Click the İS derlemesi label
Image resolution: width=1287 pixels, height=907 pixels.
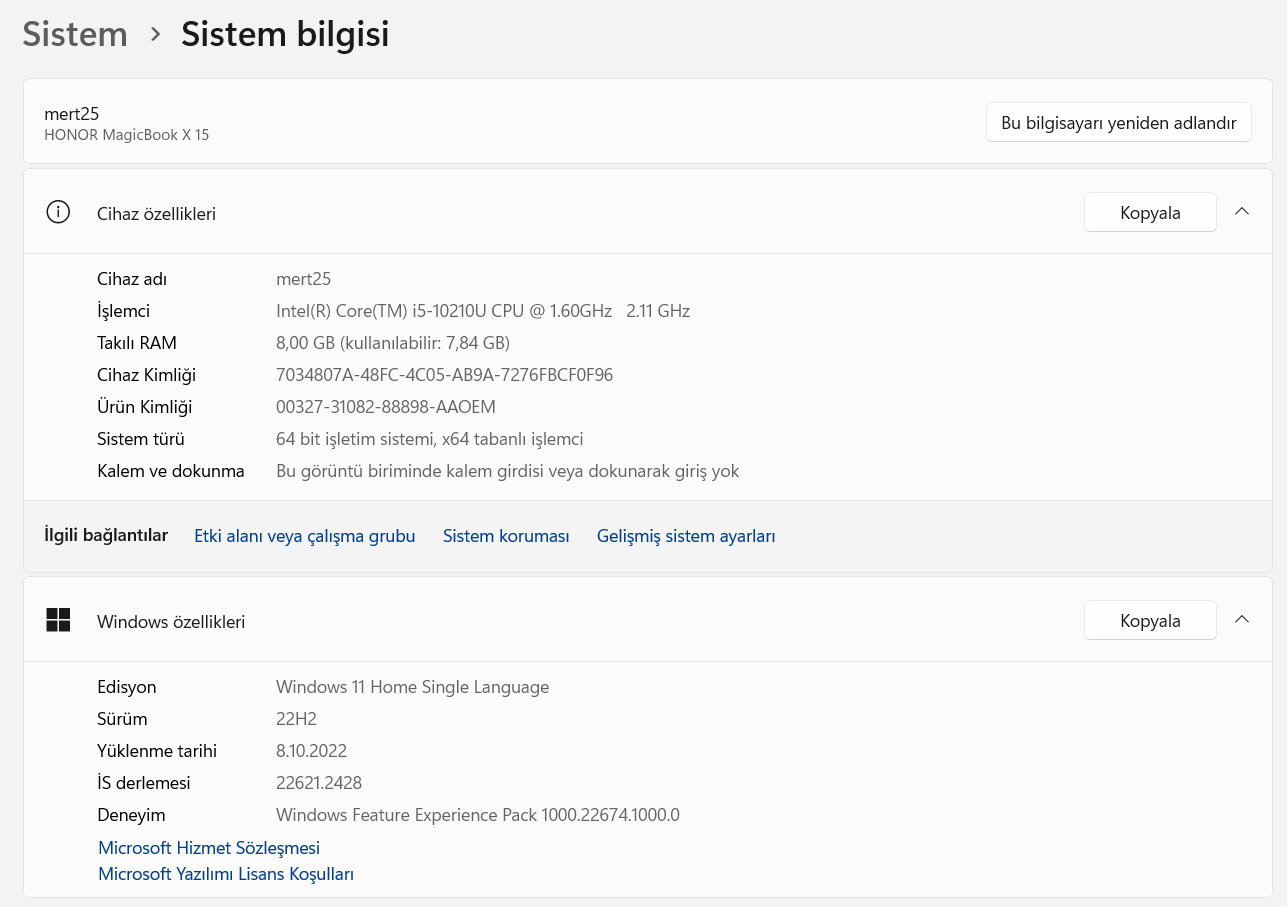[144, 783]
